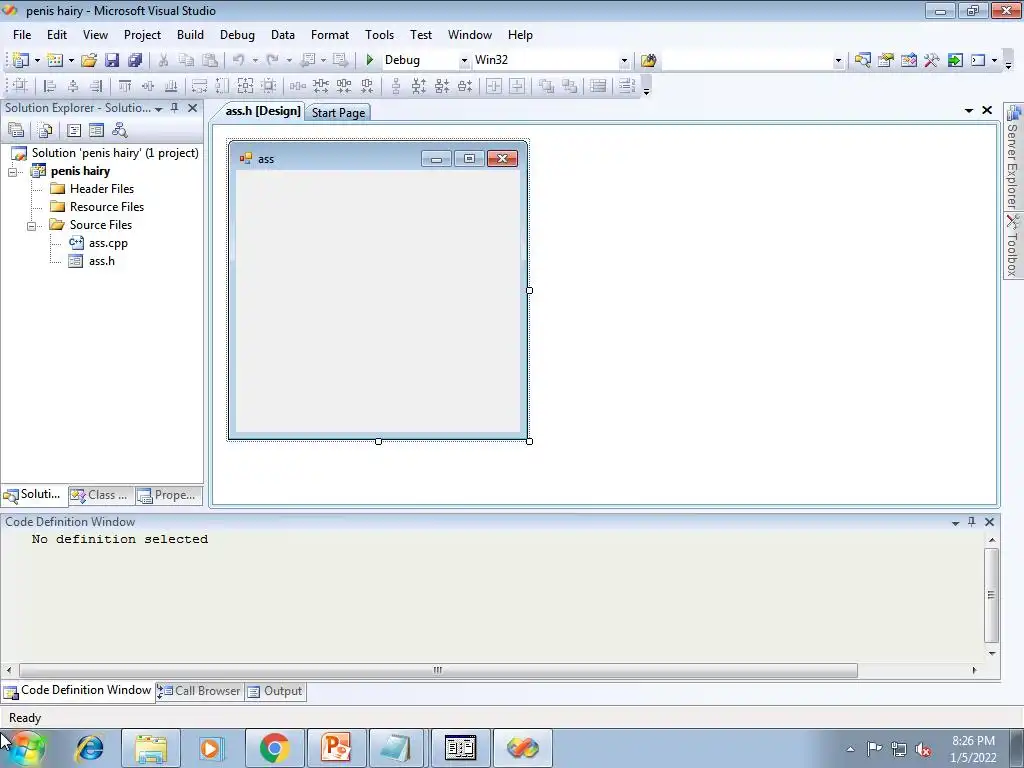Open the Debug configuration dropdown

pyautogui.click(x=464, y=61)
